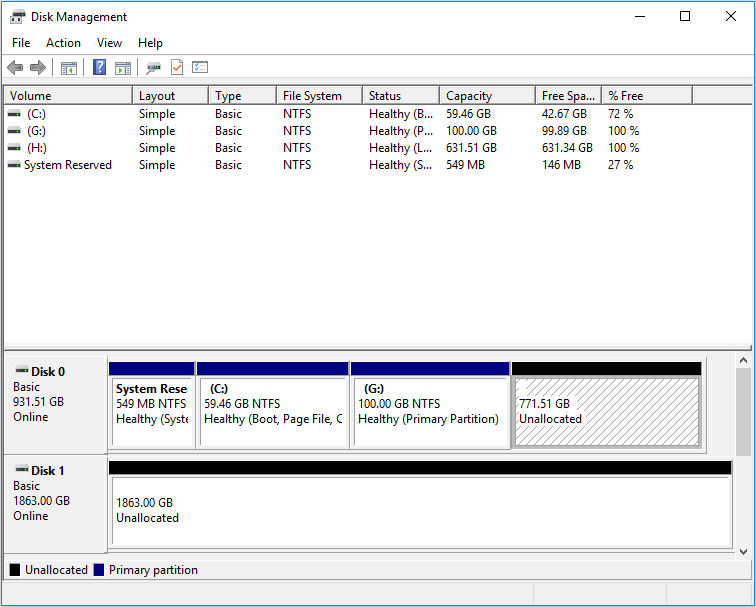Image resolution: width=756 pixels, height=607 pixels.
Task: Click the Forward arrow in the toolbar
Action: [38, 68]
